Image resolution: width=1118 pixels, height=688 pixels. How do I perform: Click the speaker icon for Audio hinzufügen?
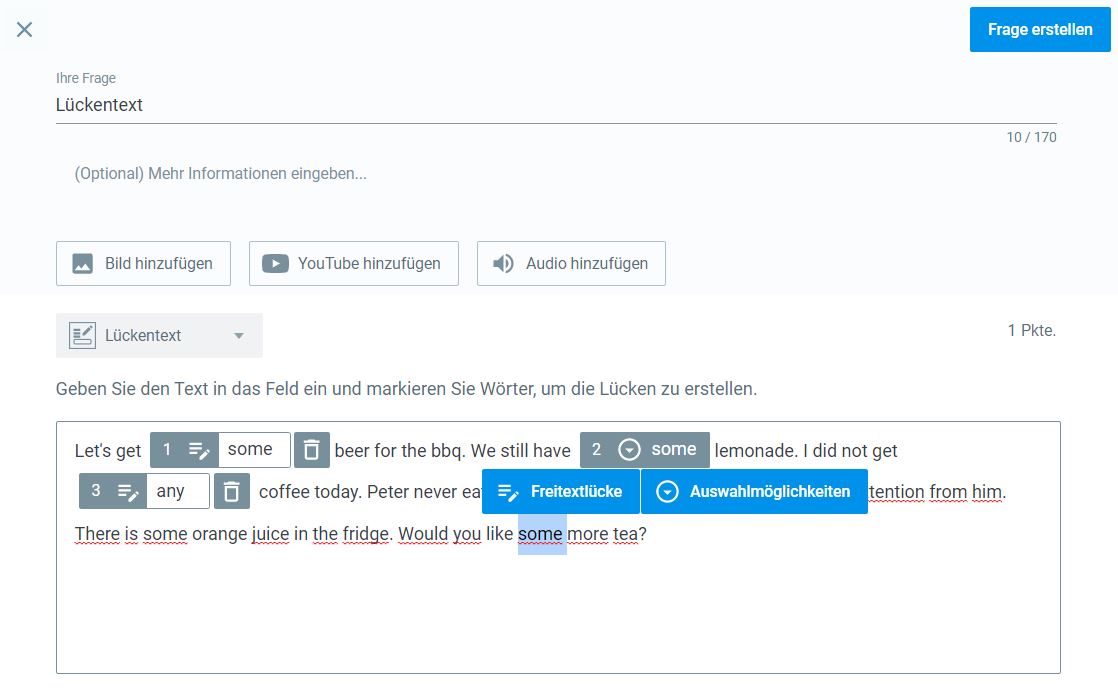[x=503, y=264]
